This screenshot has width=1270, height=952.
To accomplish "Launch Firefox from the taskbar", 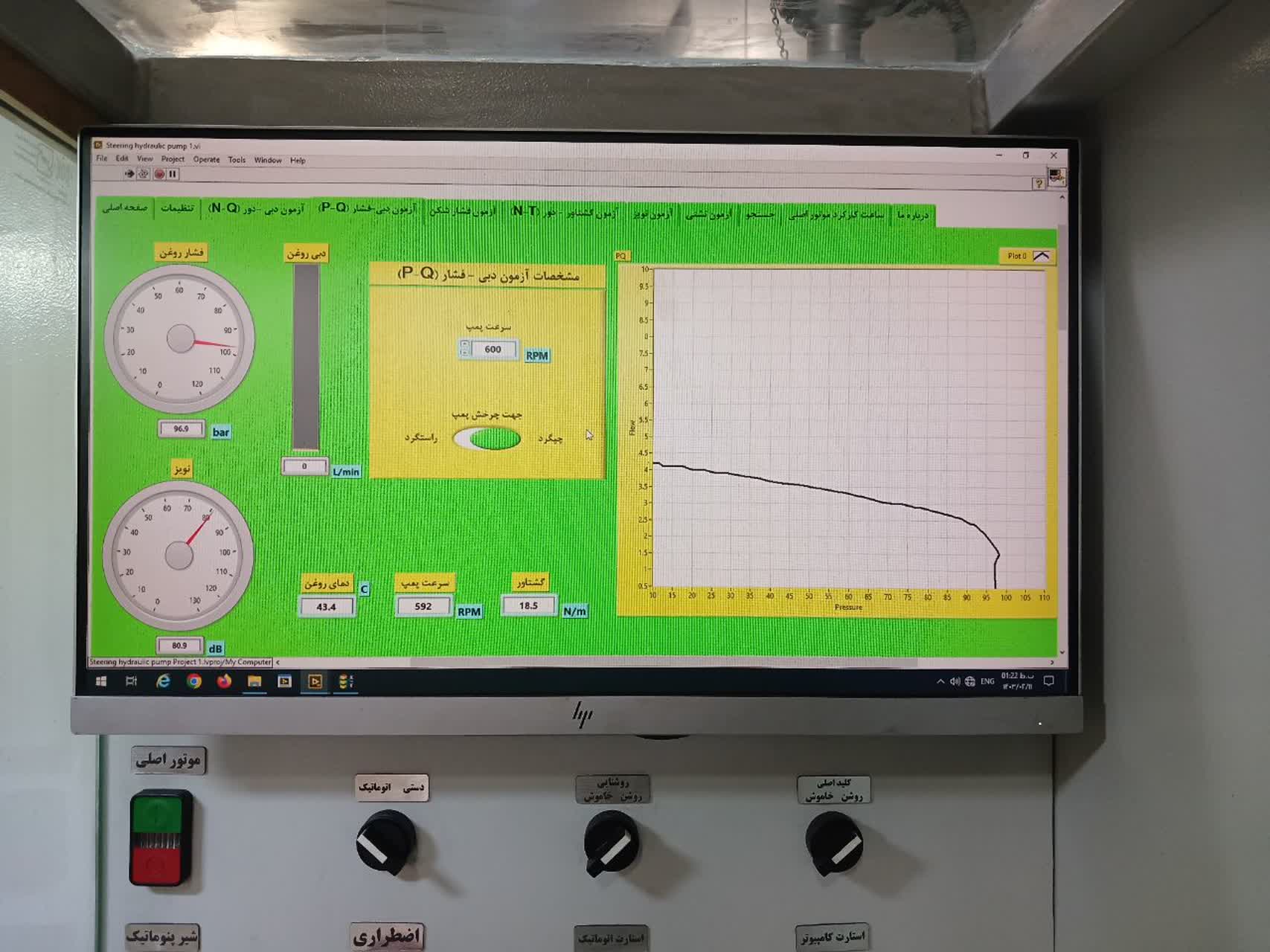I will pos(224,681).
